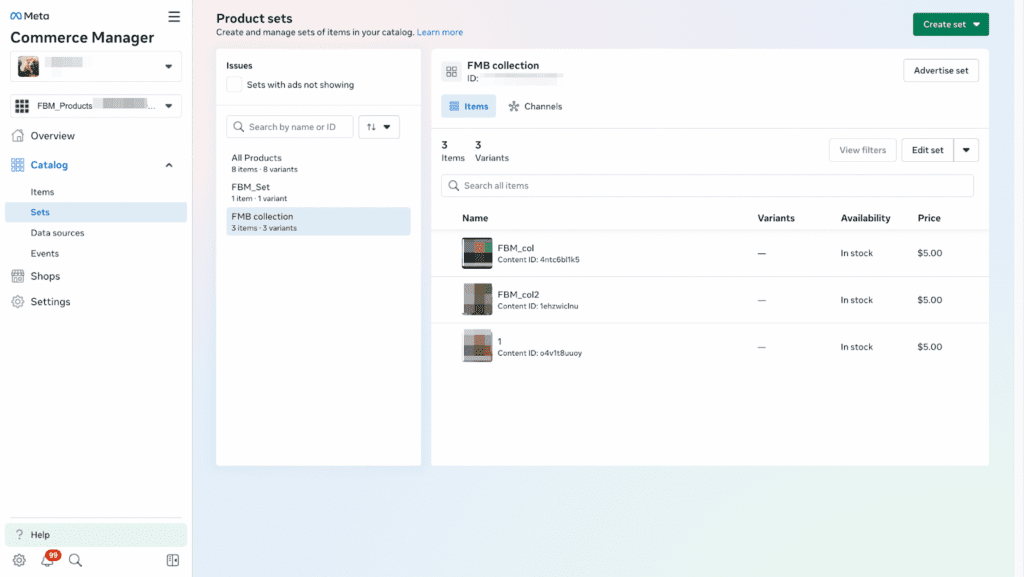This screenshot has width=1024, height=577.
Task: Click the FBM_col2 item name
Action: pyautogui.click(x=518, y=294)
